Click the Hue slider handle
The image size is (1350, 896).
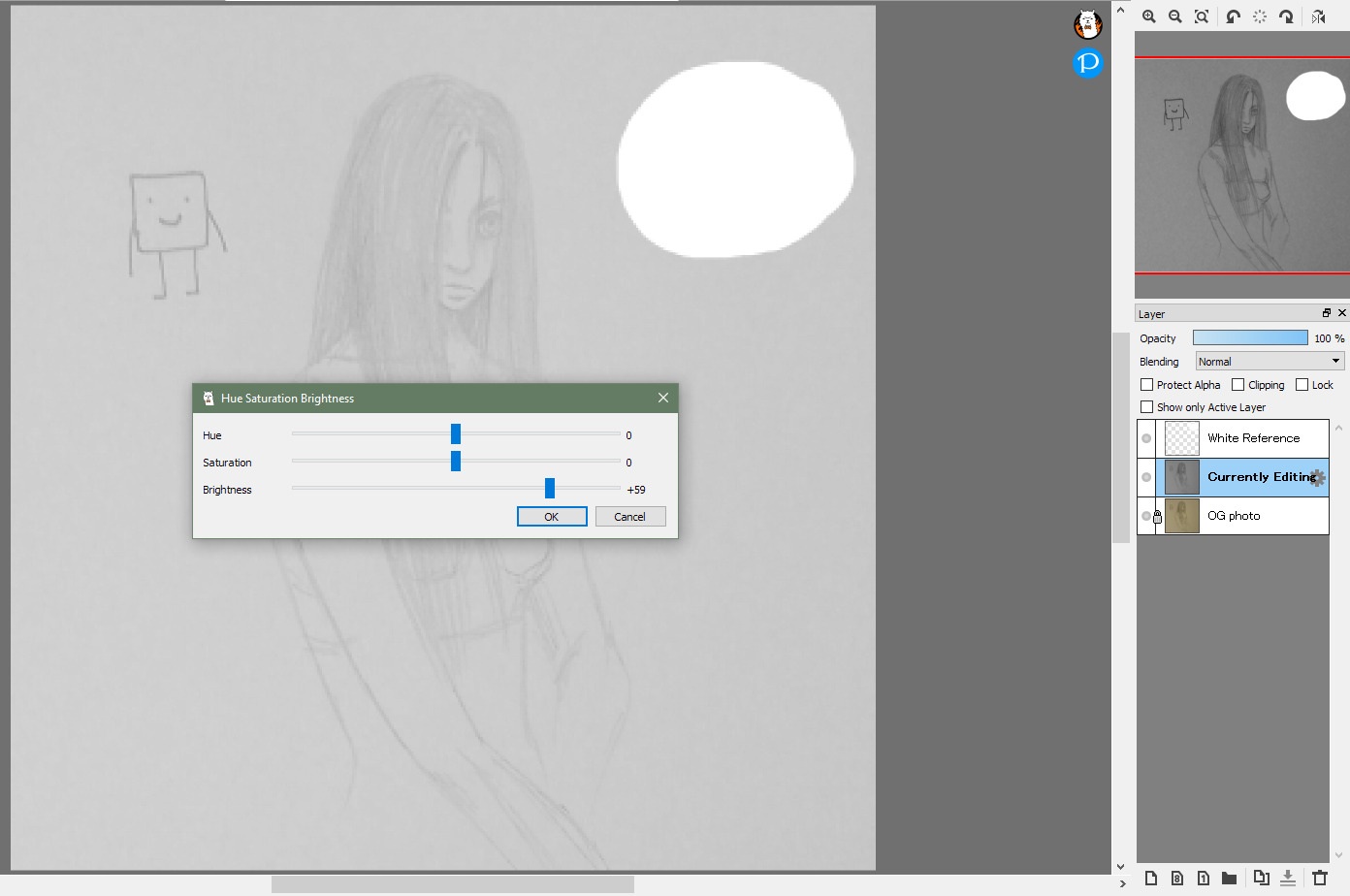(456, 433)
